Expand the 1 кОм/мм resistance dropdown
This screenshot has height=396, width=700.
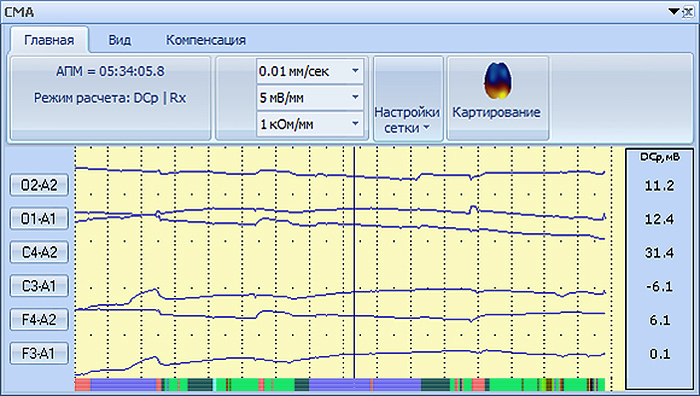[x=355, y=124]
